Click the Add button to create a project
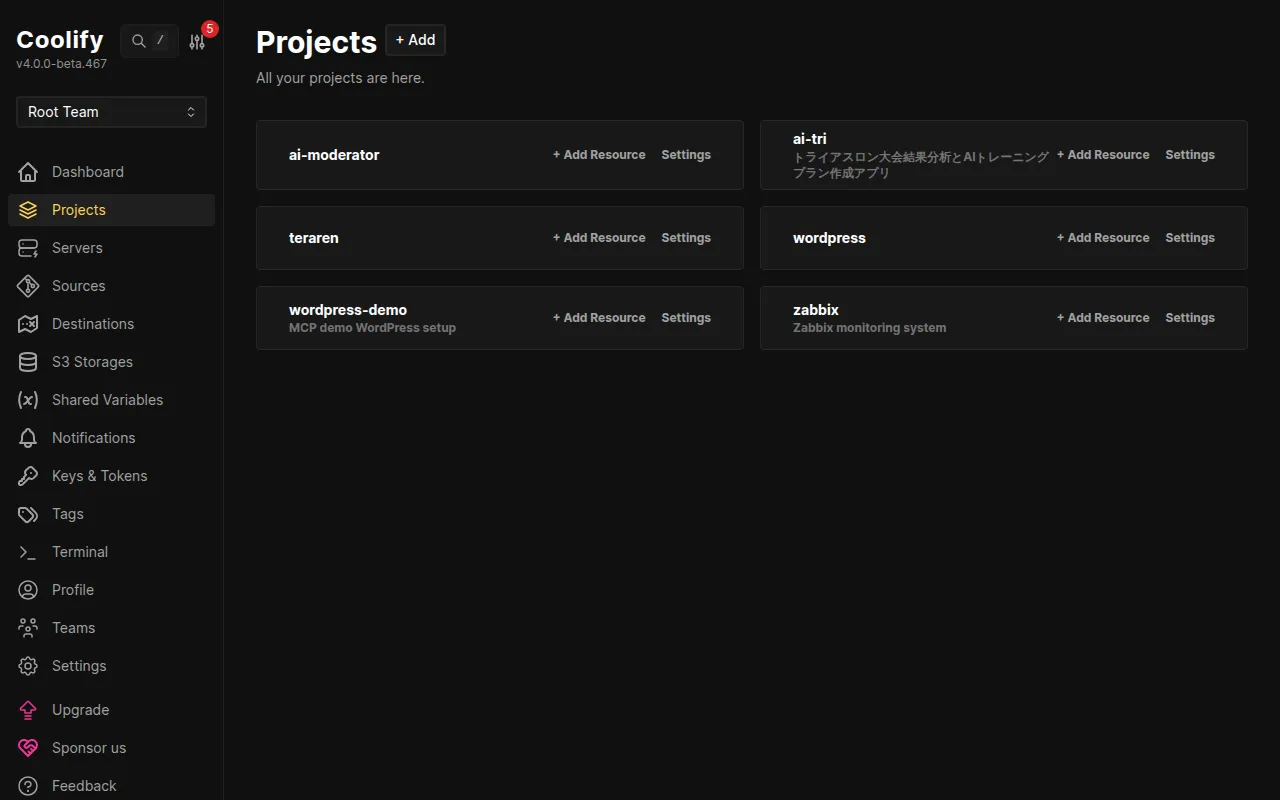 pyautogui.click(x=415, y=40)
